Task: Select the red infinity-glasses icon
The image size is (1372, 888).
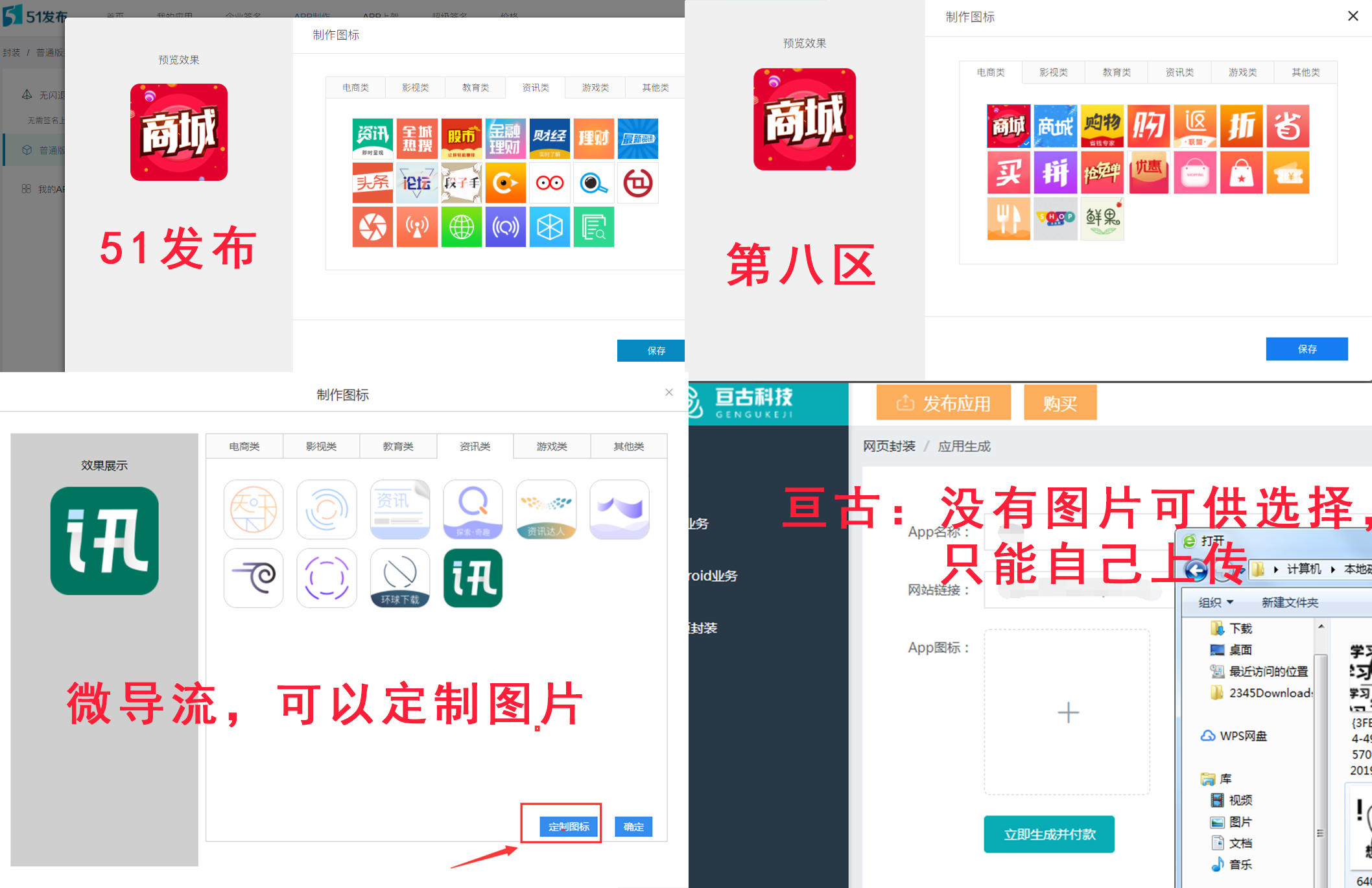Action: (x=549, y=183)
